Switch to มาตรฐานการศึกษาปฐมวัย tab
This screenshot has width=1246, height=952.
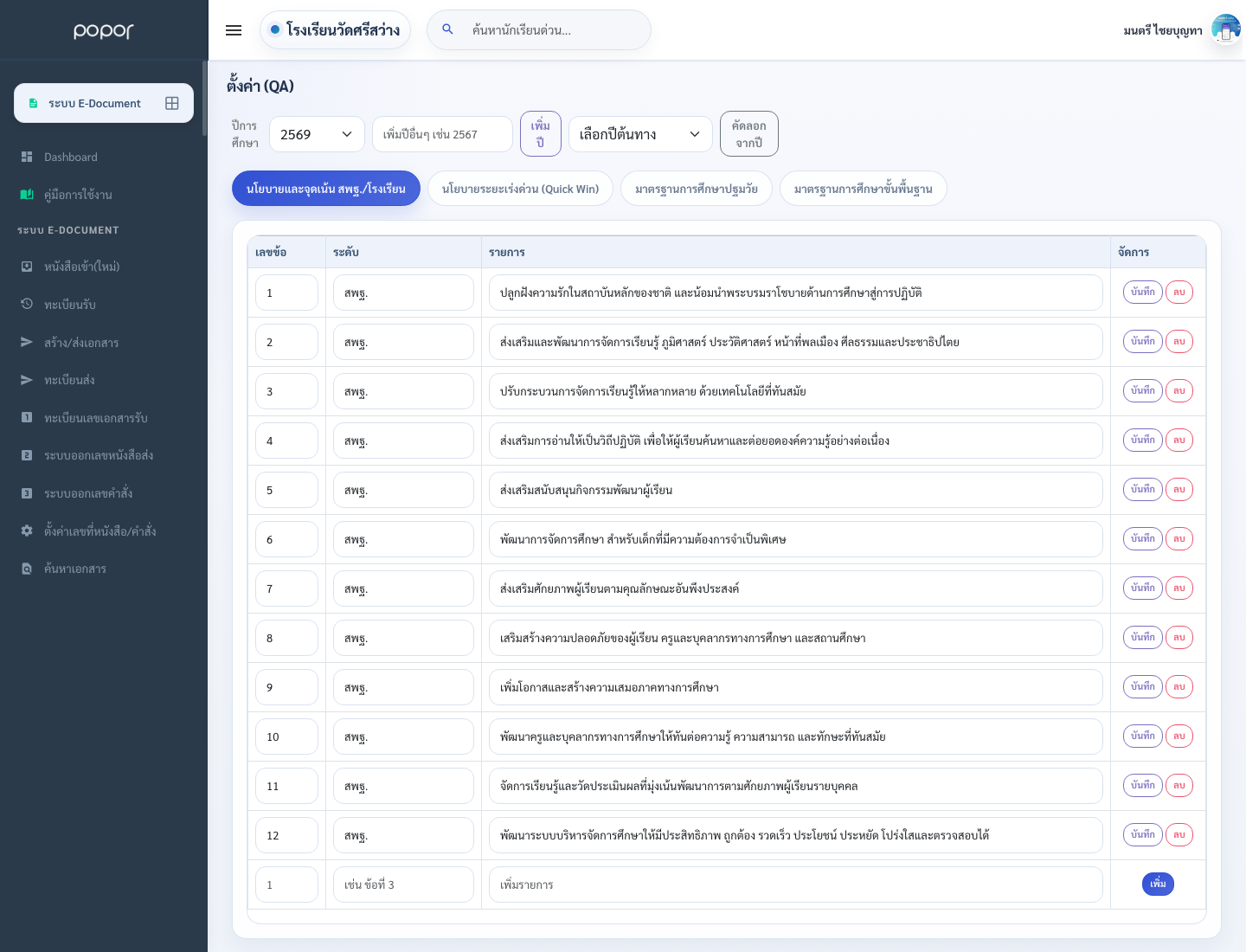point(697,189)
